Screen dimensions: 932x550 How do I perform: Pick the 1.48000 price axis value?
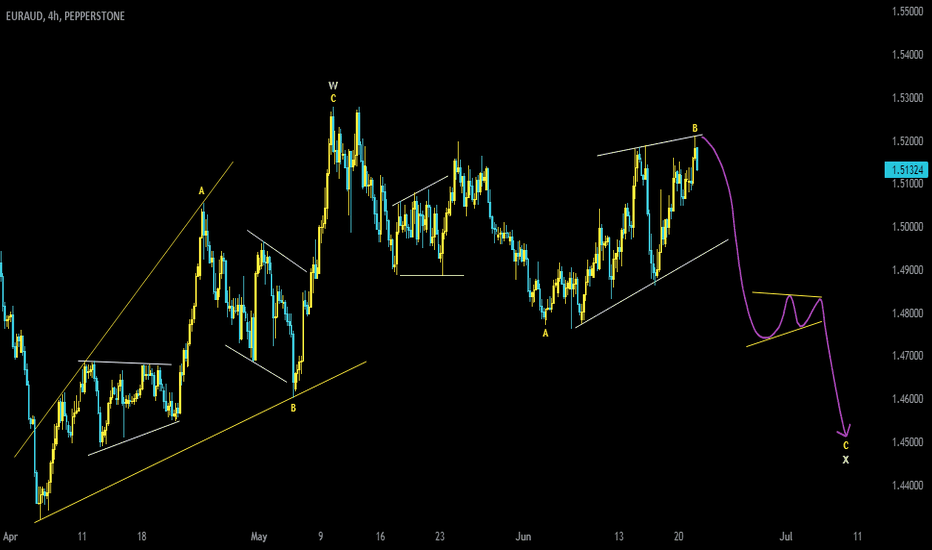pos(907,313)
